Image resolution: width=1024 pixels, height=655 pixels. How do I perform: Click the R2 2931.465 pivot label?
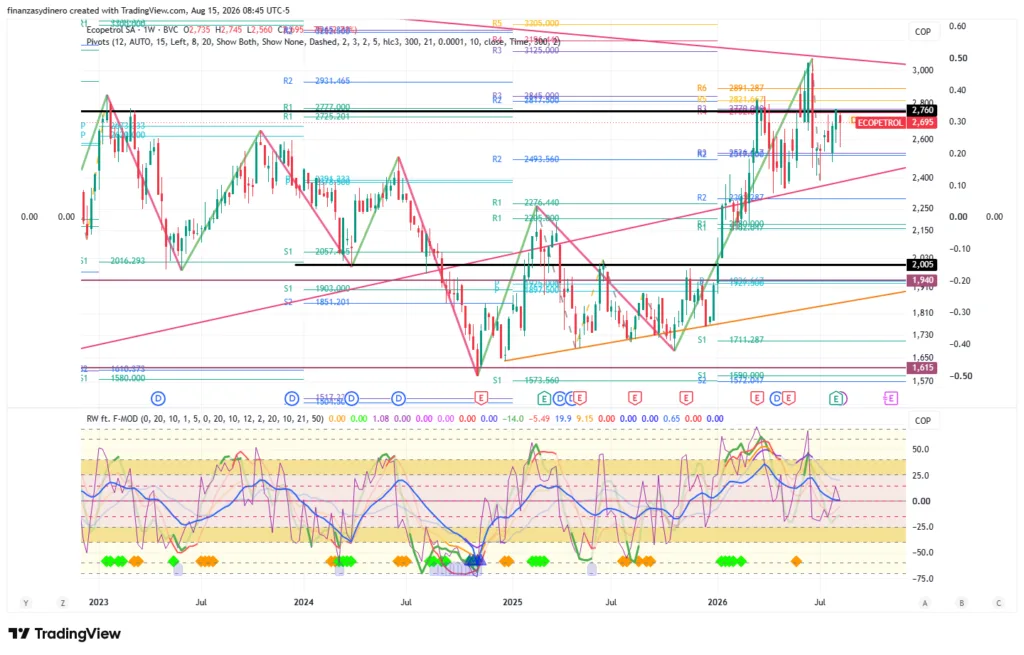tap(317, 81)
